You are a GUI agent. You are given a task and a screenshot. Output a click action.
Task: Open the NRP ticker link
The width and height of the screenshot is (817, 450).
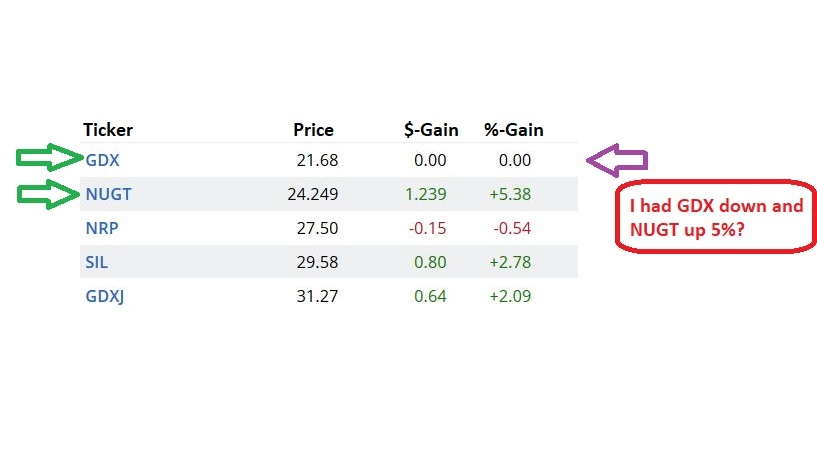[103, 228]
